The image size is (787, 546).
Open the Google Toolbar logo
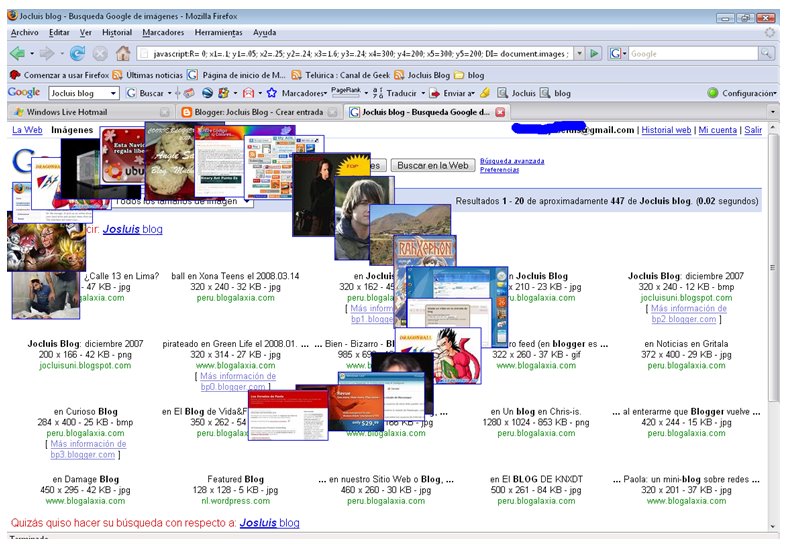pos(24,93)
